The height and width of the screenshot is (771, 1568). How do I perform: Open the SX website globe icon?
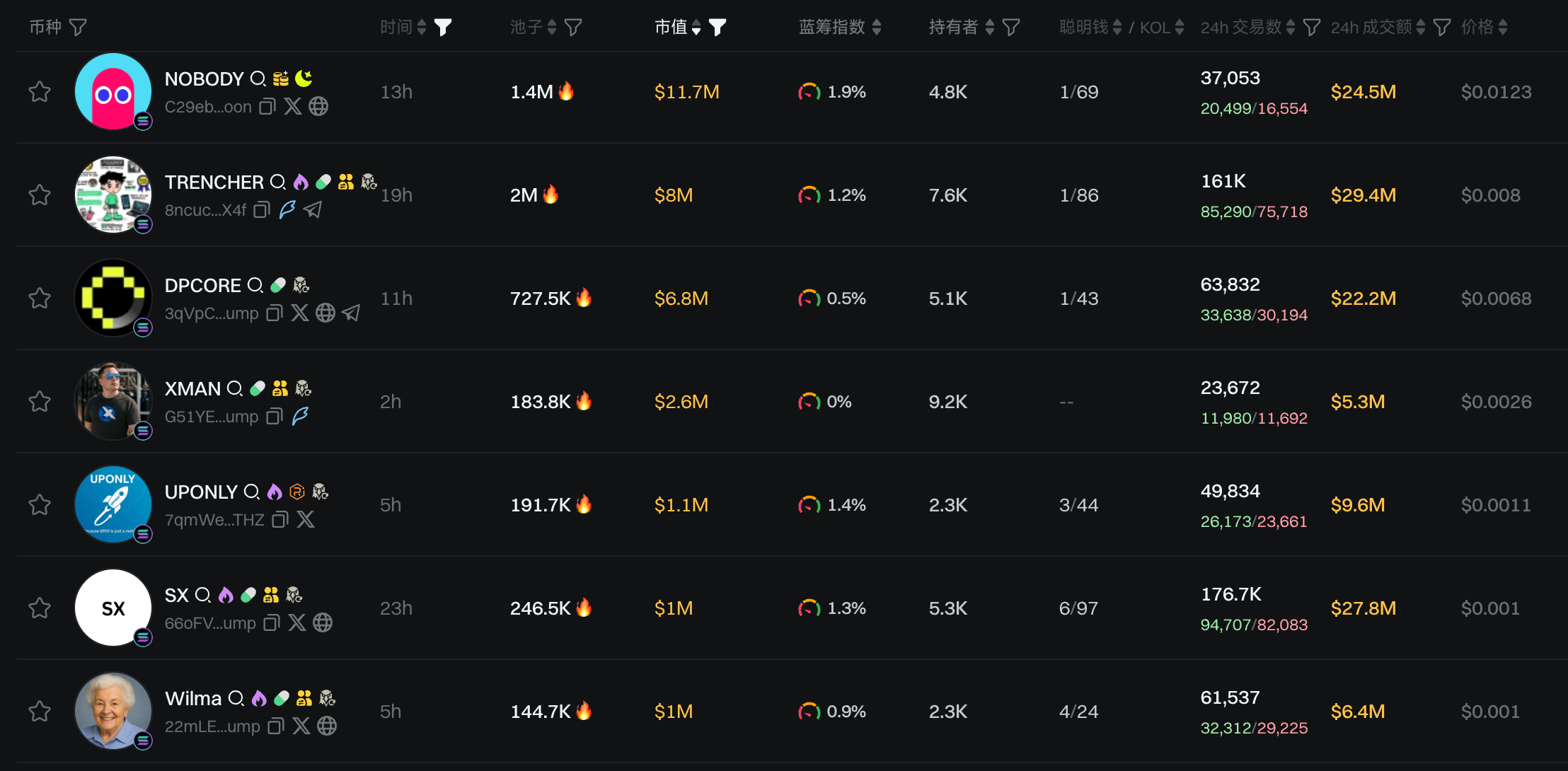[323, 623]
